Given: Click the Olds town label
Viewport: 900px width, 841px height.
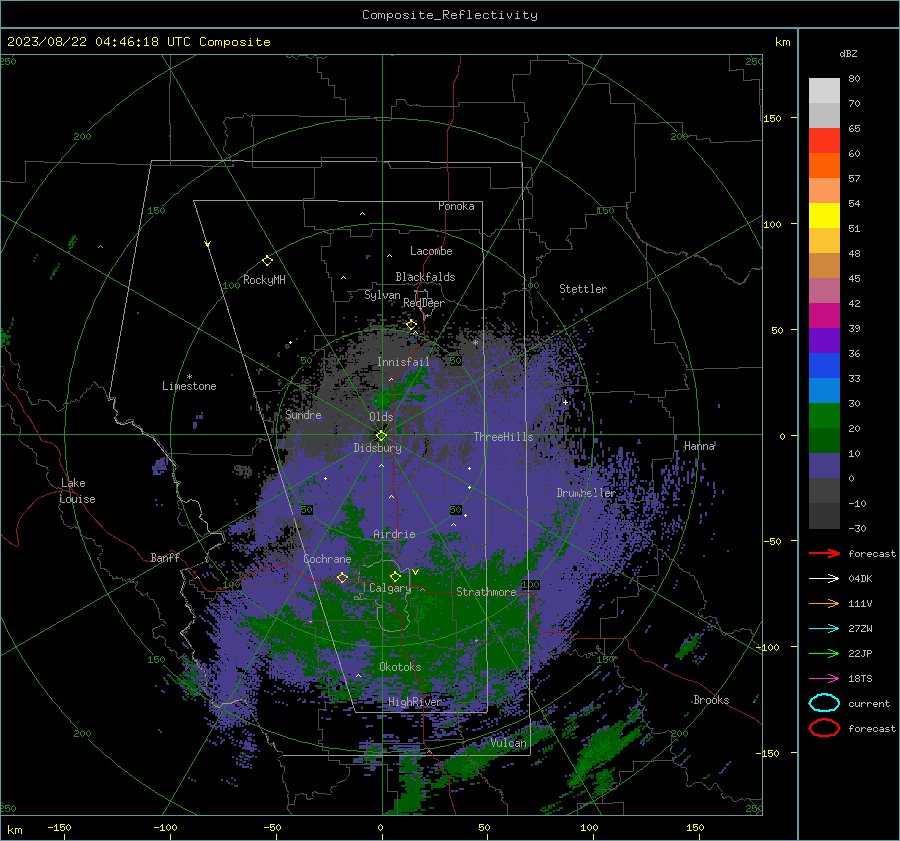Looking at the screenshot, I should (x=381, y=417).
